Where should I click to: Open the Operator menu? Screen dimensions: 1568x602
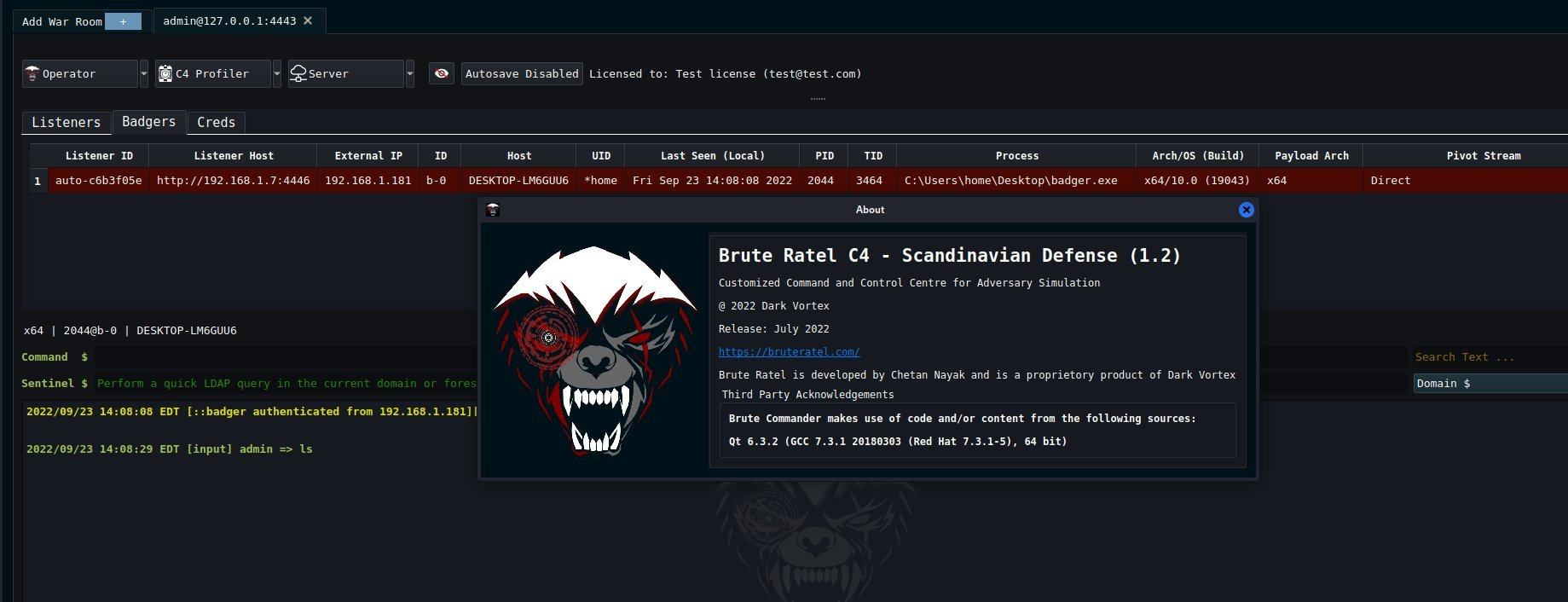(80, 73)
